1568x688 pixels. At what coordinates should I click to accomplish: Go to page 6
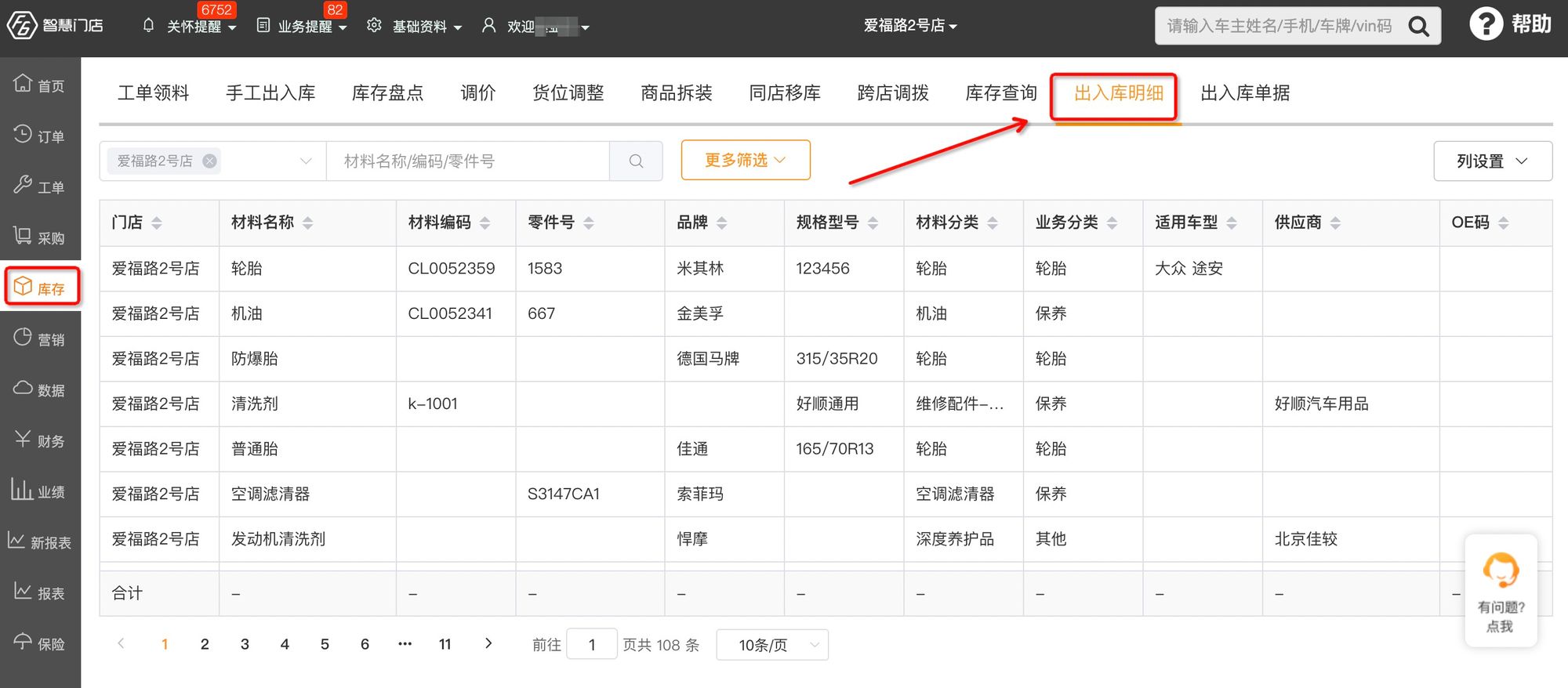click(365, 644)
